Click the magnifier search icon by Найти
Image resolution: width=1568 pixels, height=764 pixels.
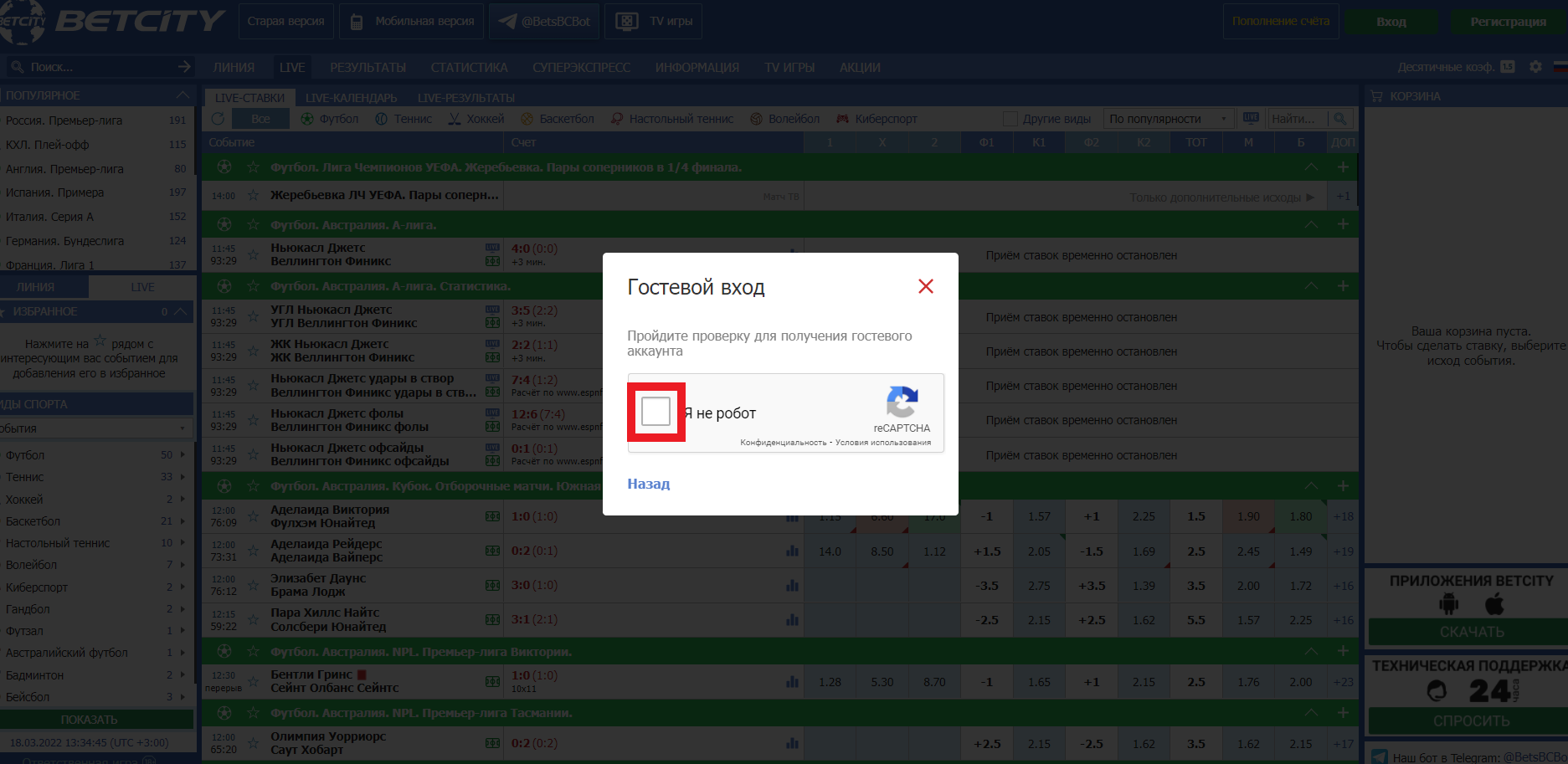1340,119
